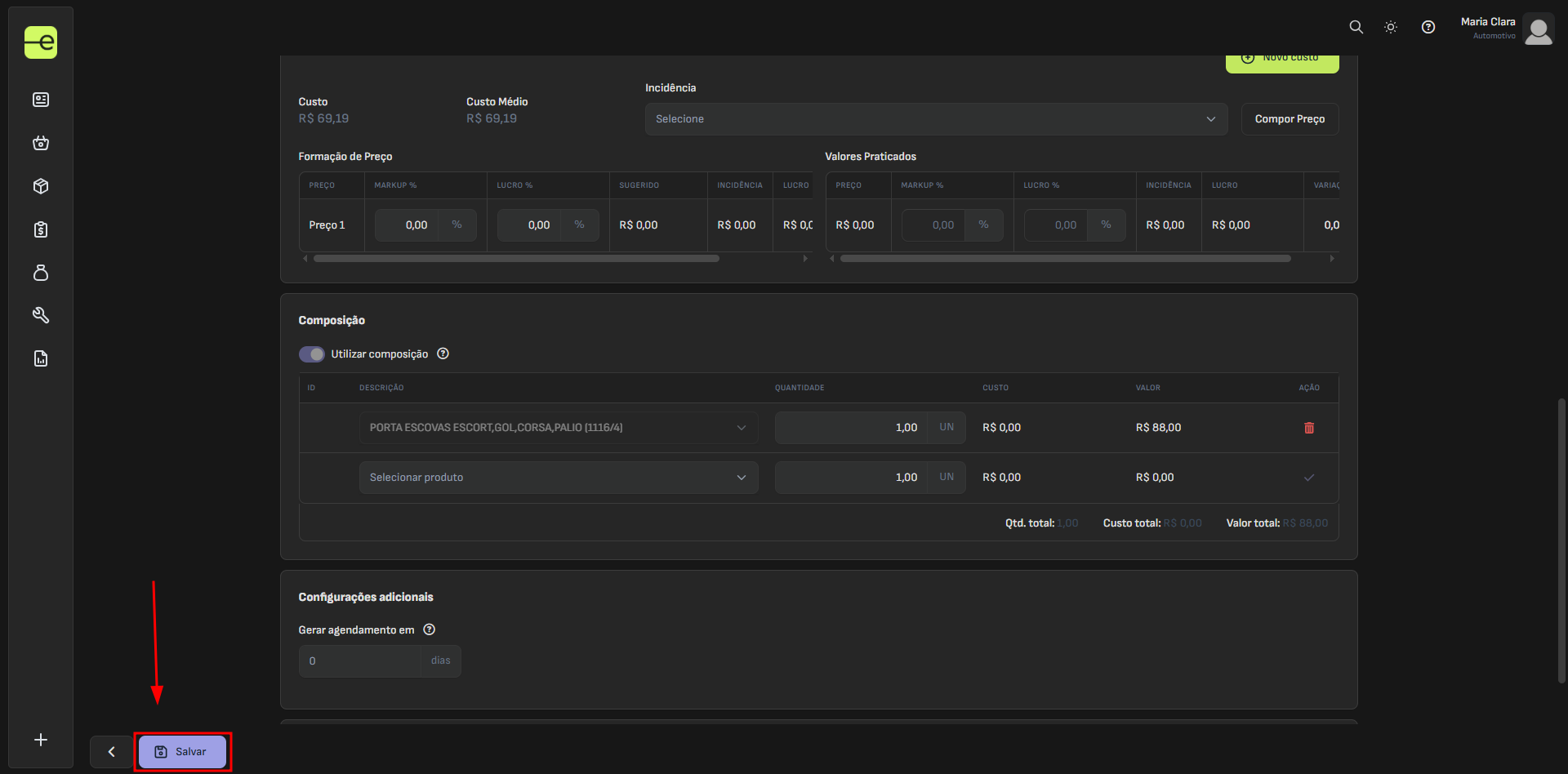Click the Compor Preço button

pyautogui.click(x=1289, y=119)
